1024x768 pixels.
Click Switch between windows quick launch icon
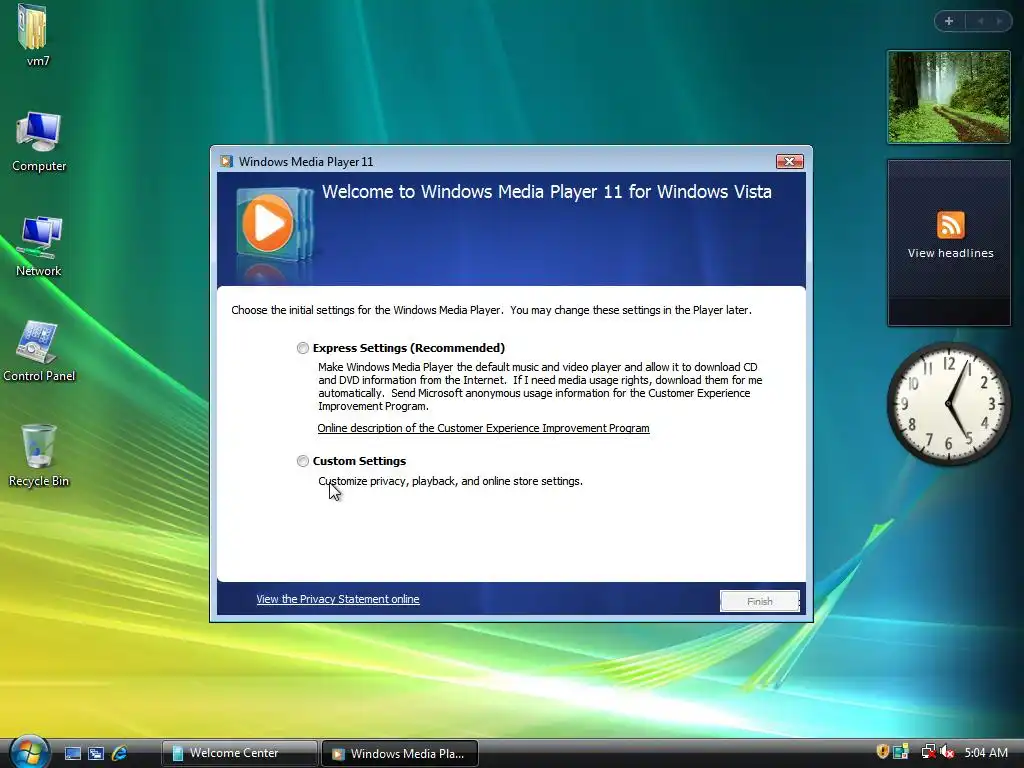(x=96, y=754)
